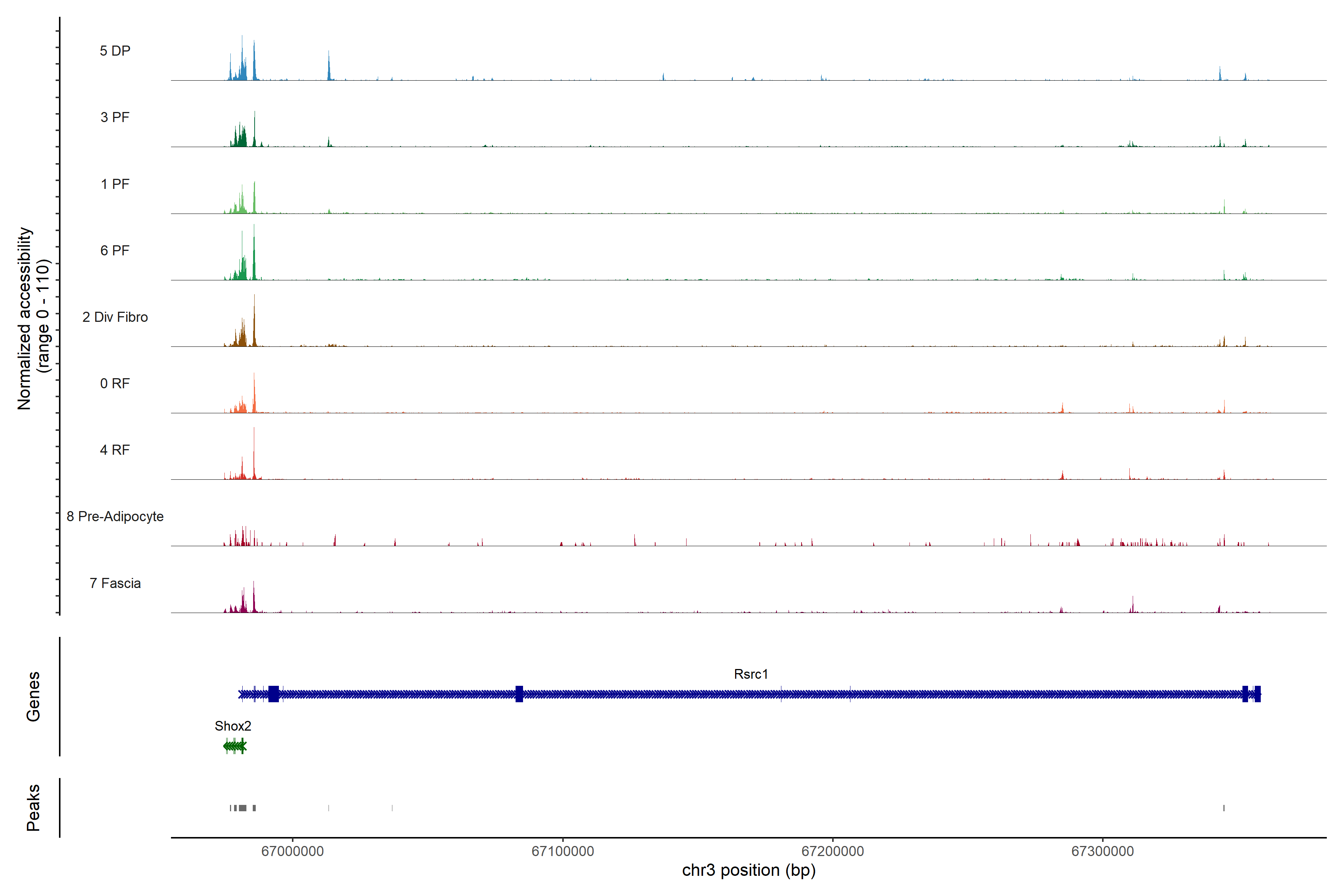Click the 0 RF track label
Viewport: 1344px width, 896px height.
[115, 383]
